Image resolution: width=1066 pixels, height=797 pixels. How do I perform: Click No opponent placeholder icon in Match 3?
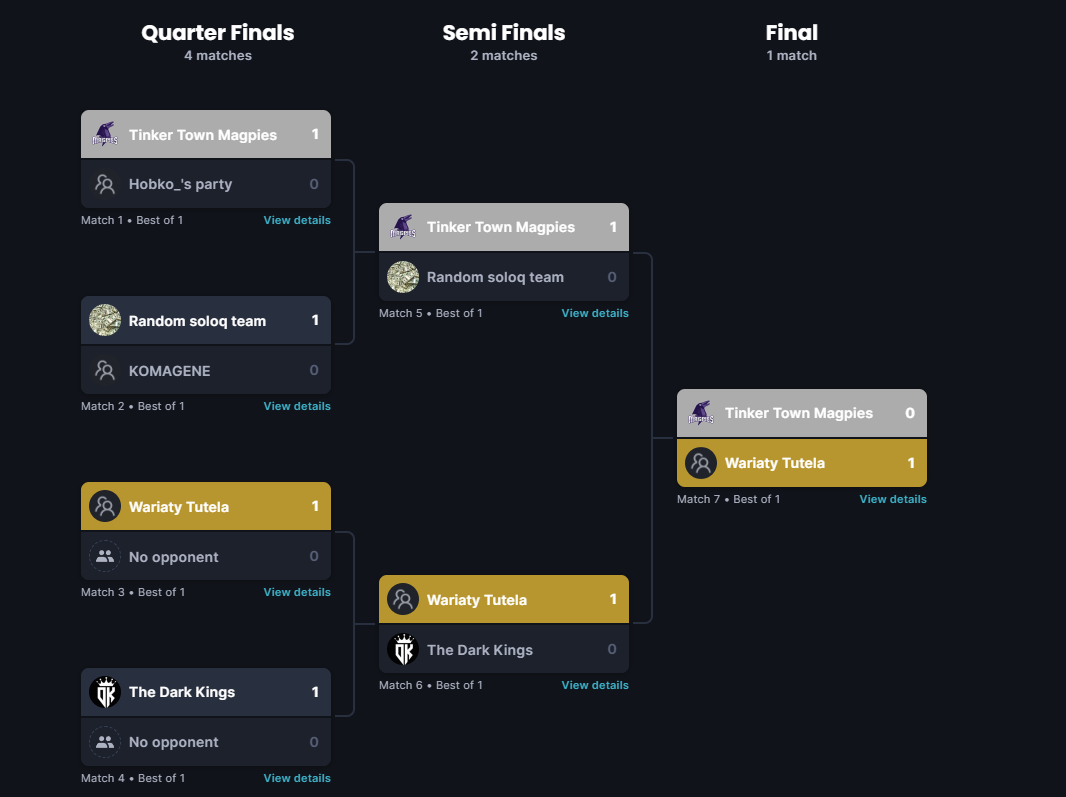click(105, 556)
